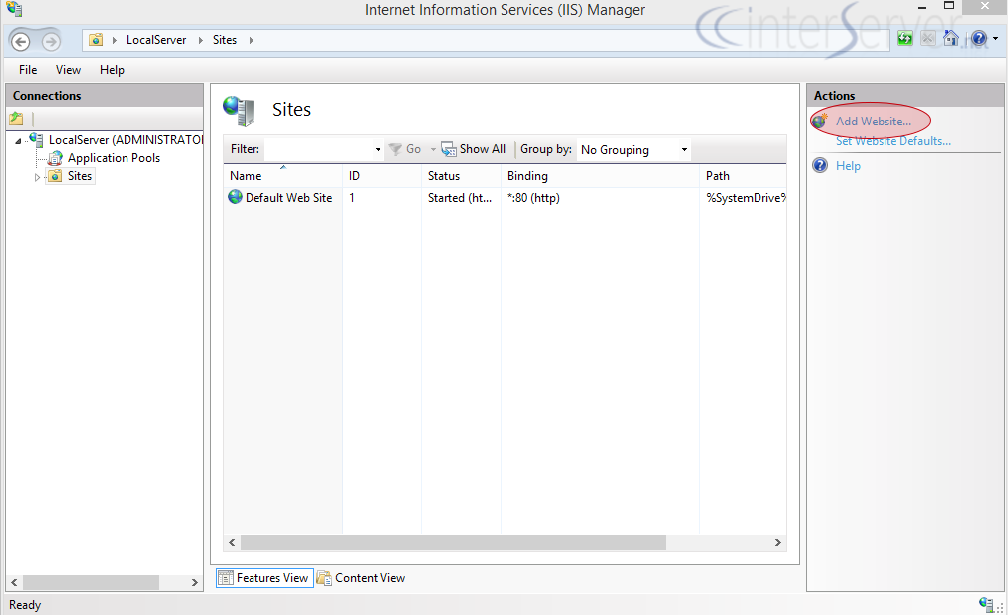Open the Go button dropdown arrow
Screen dimensions: 1008x615
pos(433,150)
